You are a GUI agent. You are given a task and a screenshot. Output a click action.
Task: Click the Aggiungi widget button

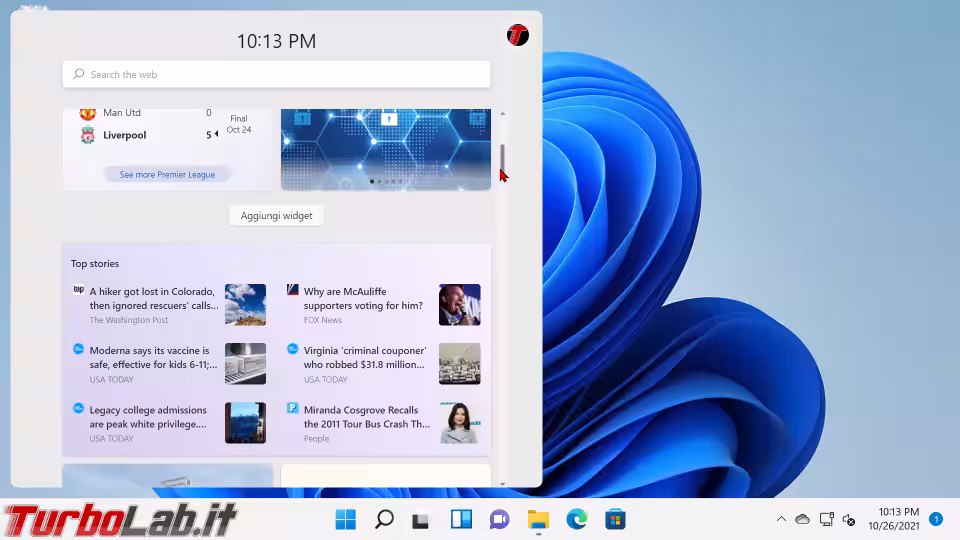click(276, 215)
